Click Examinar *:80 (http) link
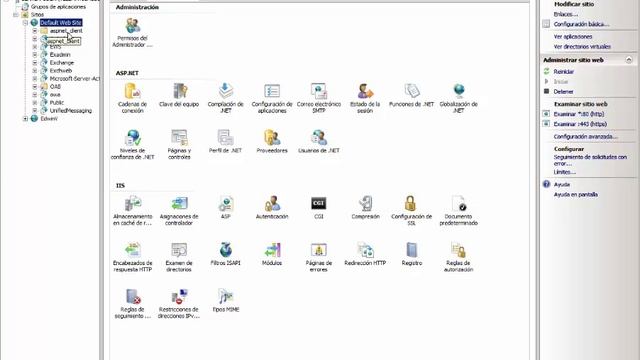The width and height of the screenshot is (640, 360). point(579,114)
